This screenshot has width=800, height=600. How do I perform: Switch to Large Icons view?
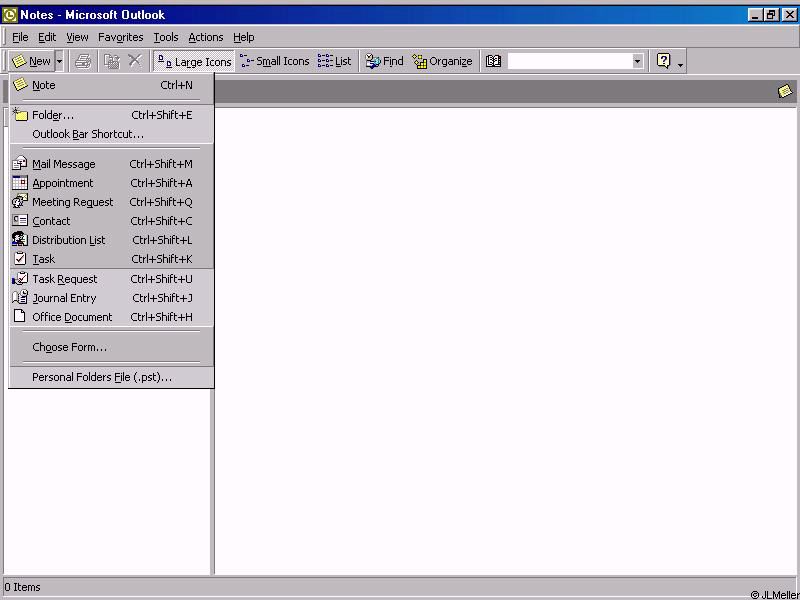[x=194, y=61]
